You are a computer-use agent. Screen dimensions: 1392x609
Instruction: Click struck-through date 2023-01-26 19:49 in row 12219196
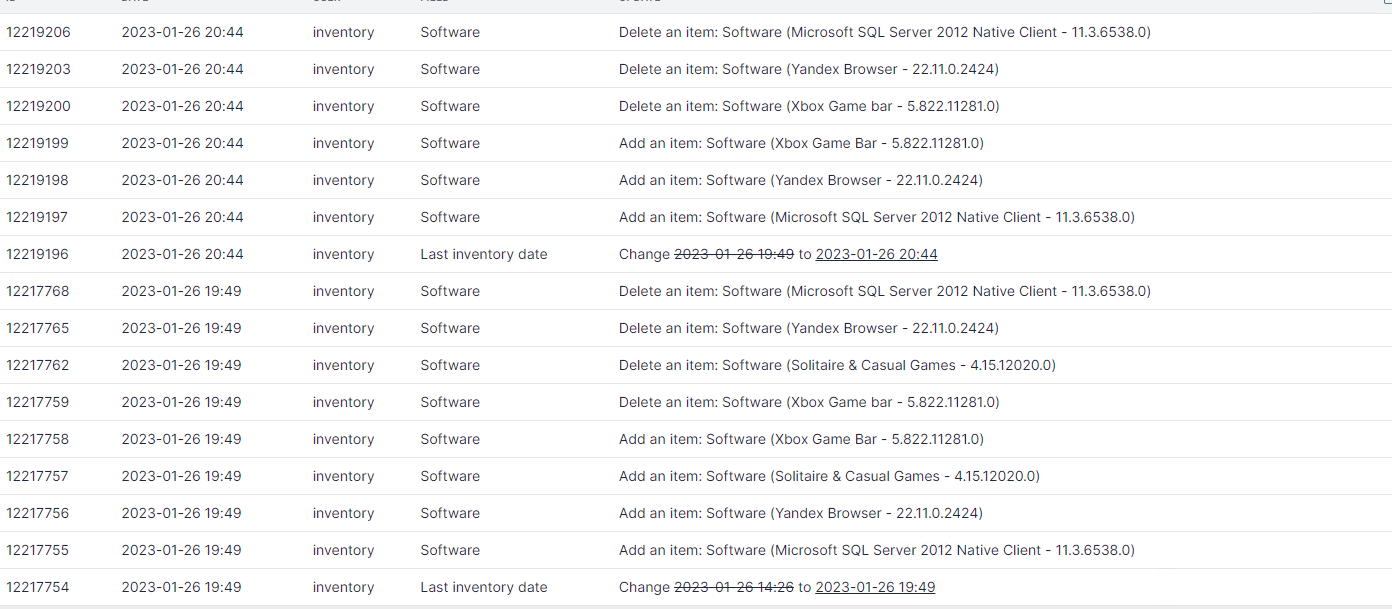point(734,254)
